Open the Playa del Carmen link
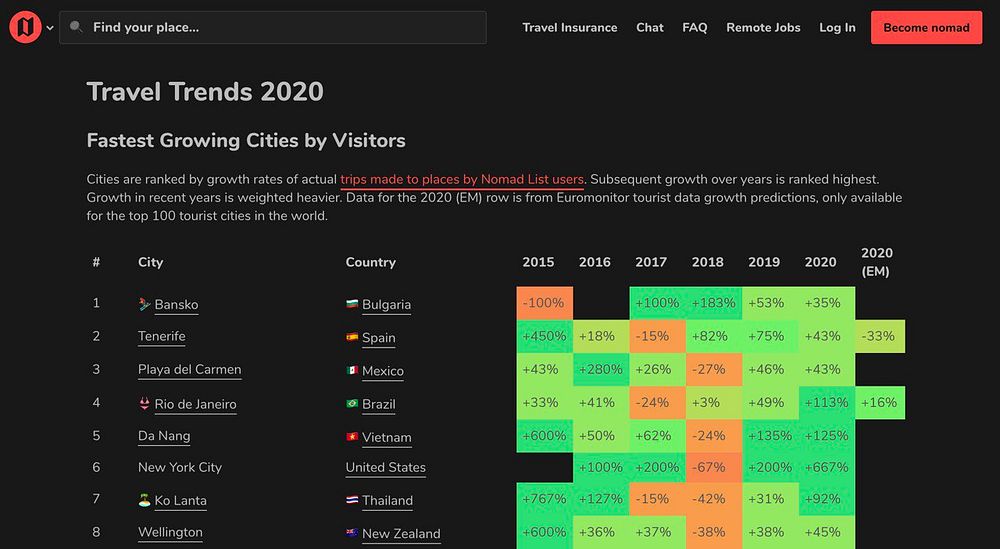The width and height of the screenshot is (1000, 549). click(x=189, y=370)
